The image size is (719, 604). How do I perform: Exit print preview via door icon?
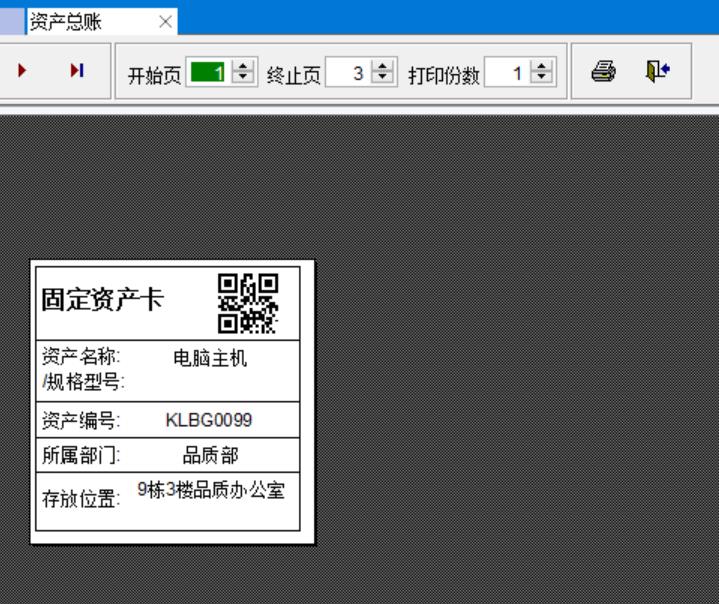coord(656,72)
